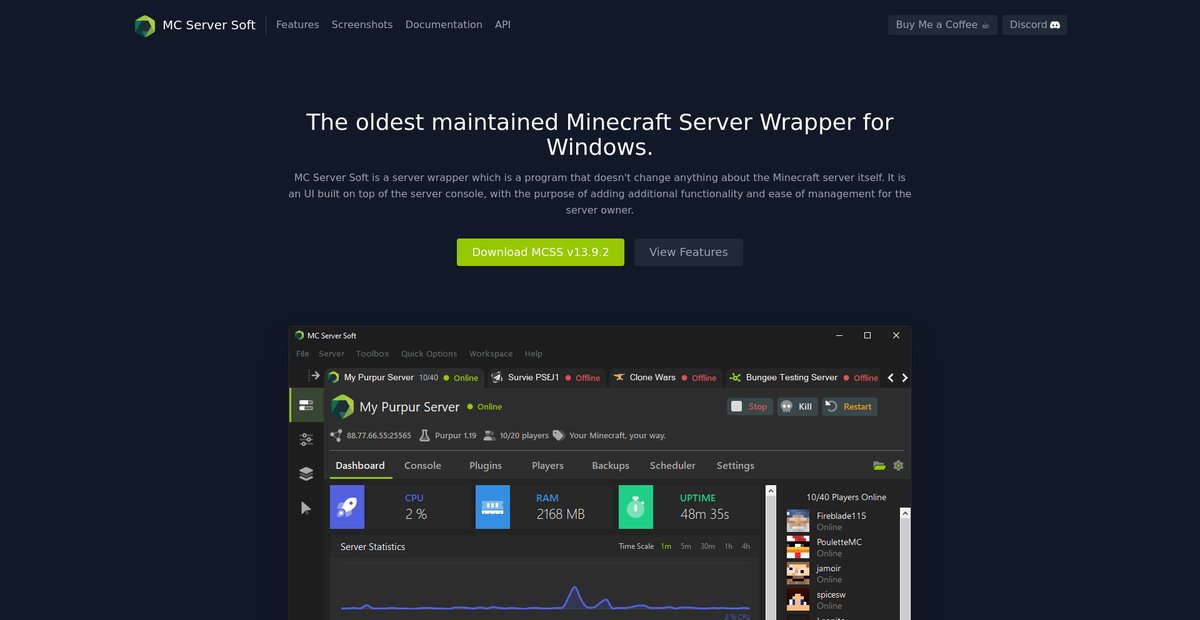Click the gear icon beside folder icon
Image resolution: width=1200 pixels, height=620 pixels.
tap(898, 466)
